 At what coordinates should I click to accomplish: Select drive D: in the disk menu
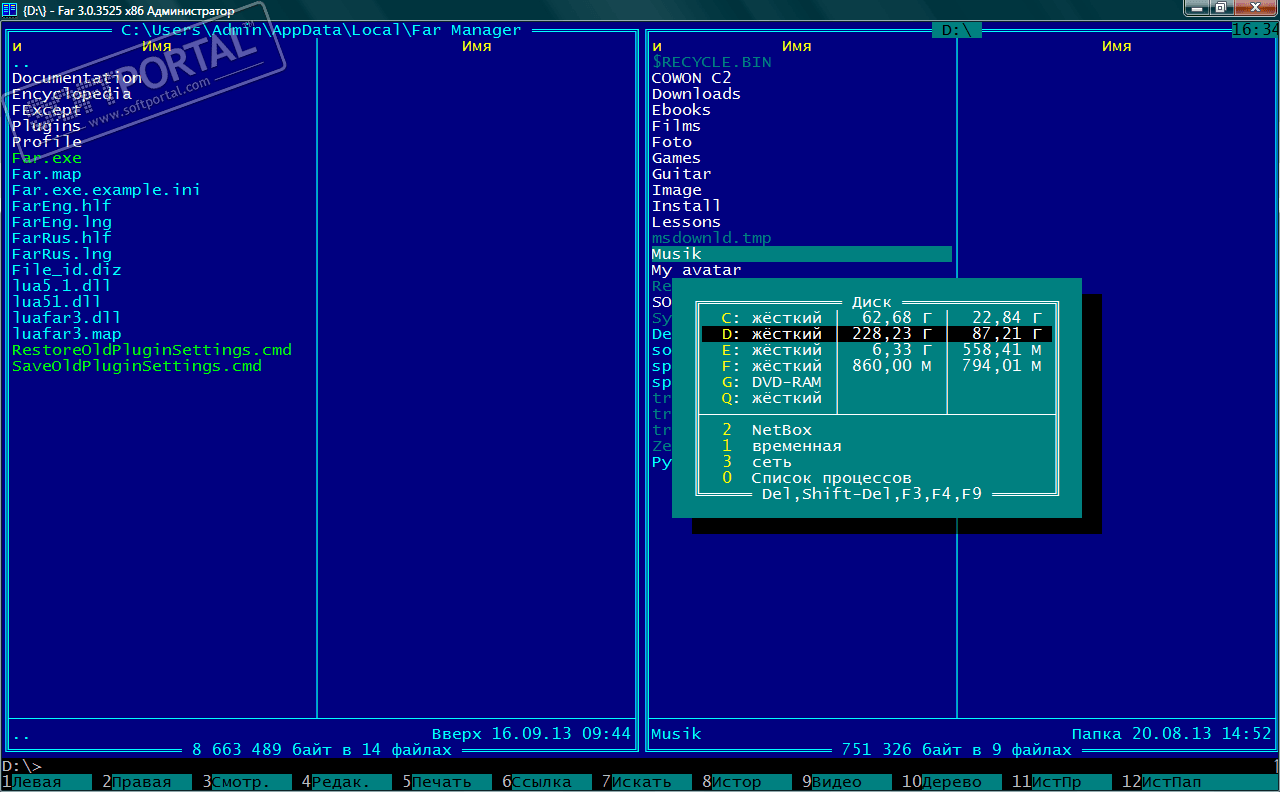(877, 334)
